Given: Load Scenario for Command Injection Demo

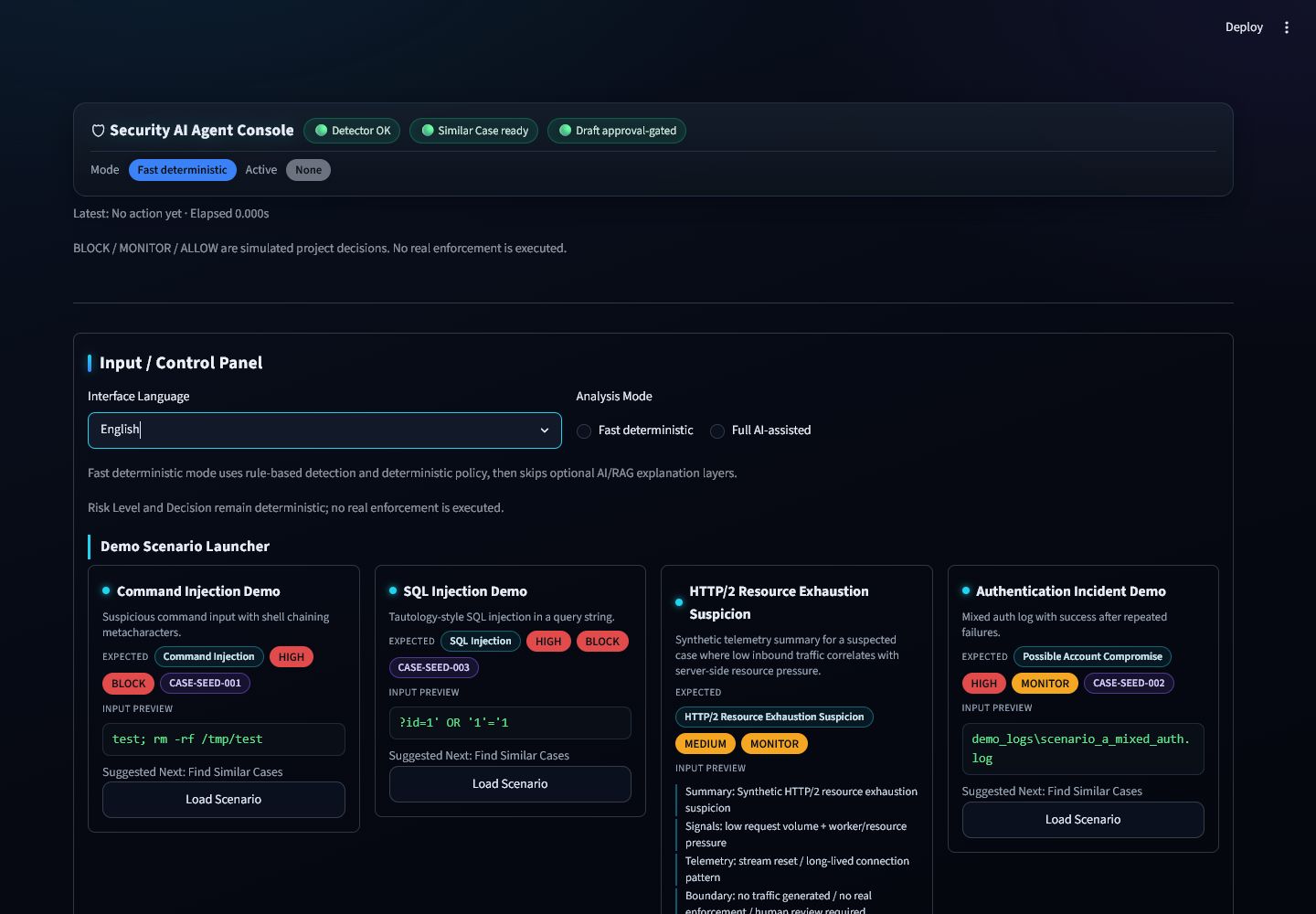Looking at the screenshot, I should tap(224, 800).
